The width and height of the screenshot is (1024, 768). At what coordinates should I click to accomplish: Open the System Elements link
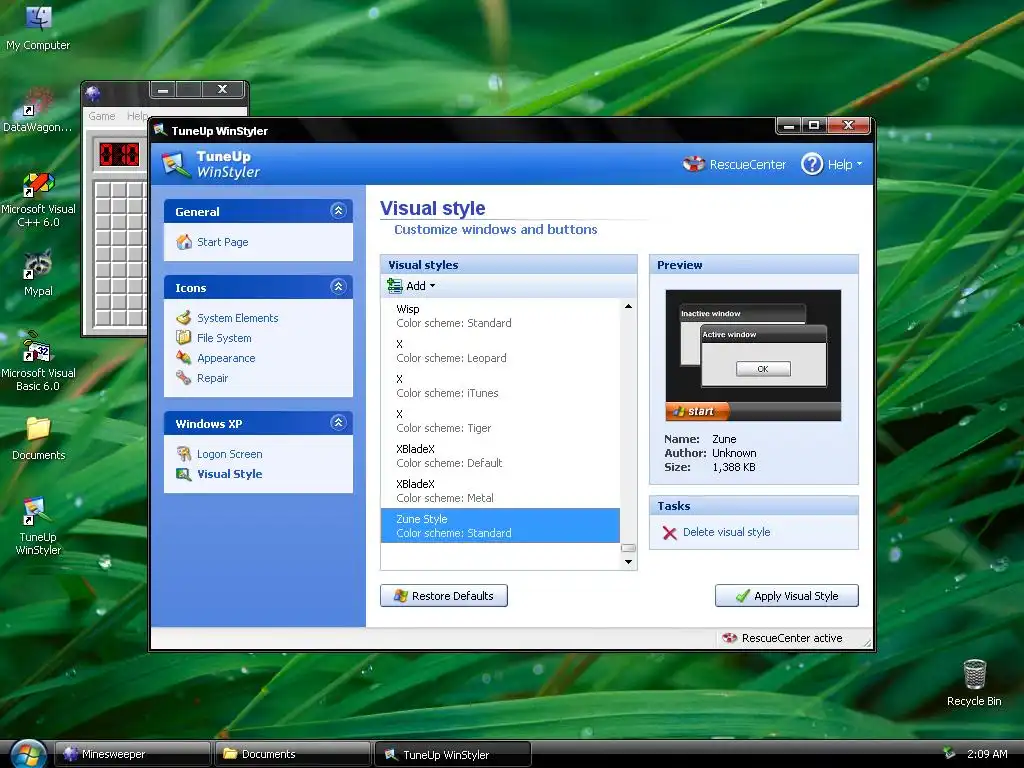[238, 318]
